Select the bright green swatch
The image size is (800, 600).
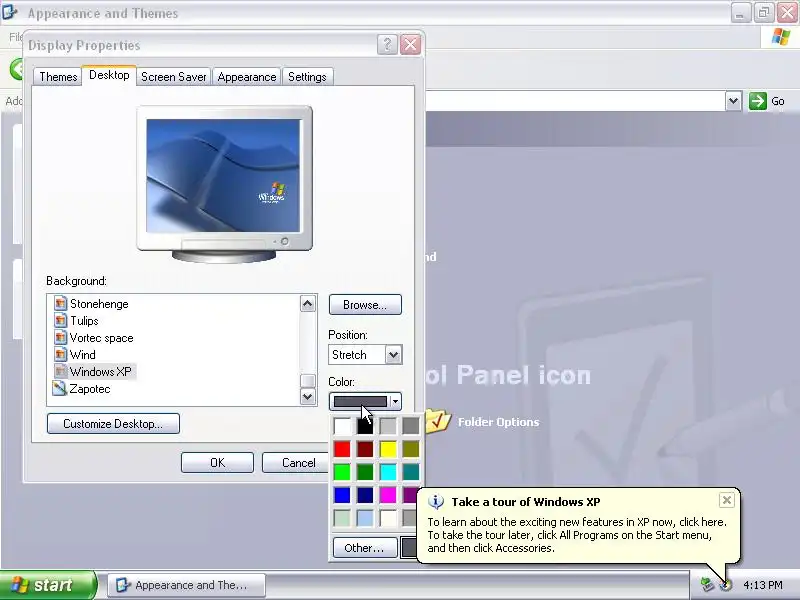click(x=342, y=472)
